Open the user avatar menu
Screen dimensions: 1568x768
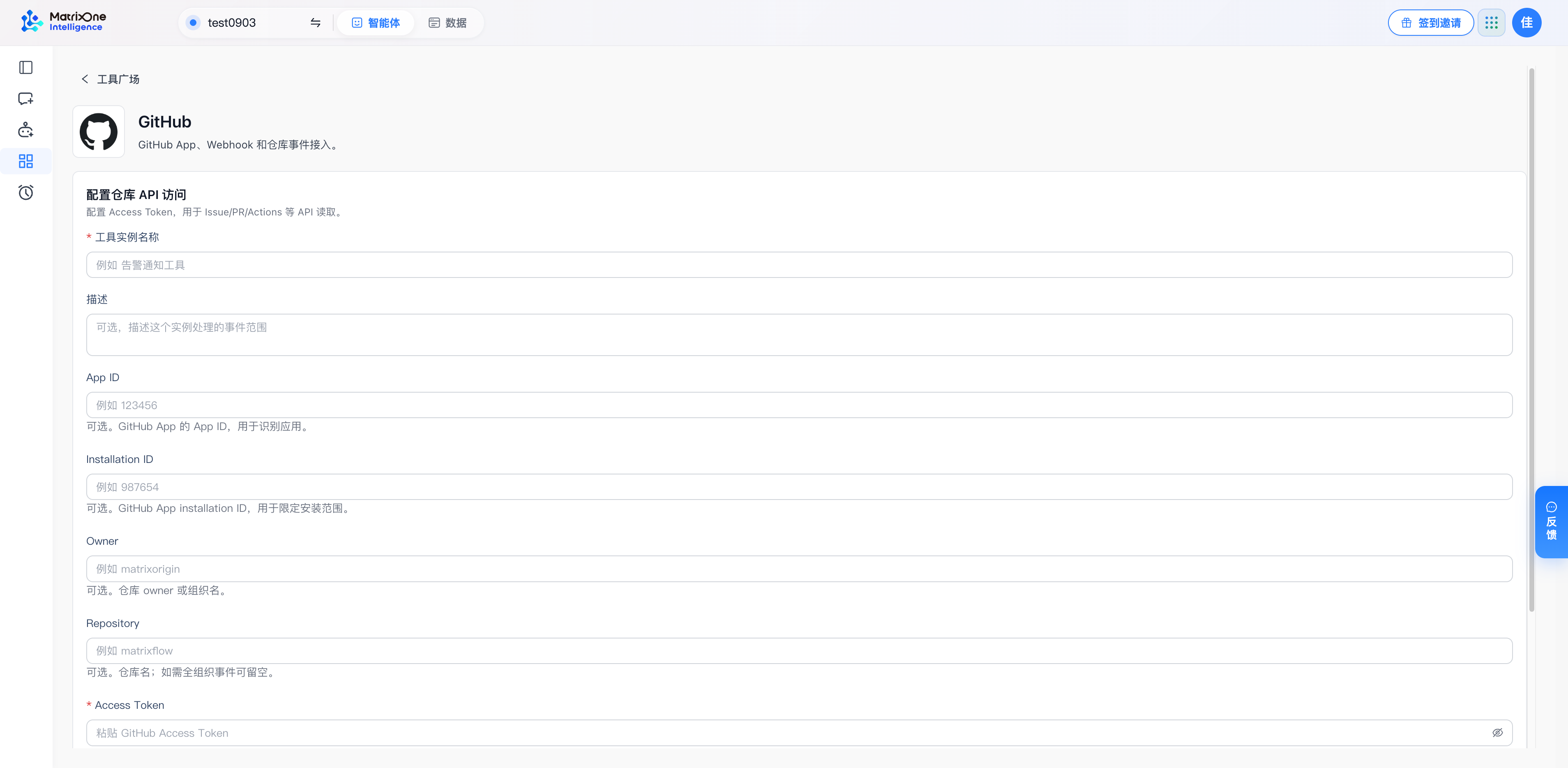tap(1526, 23)
